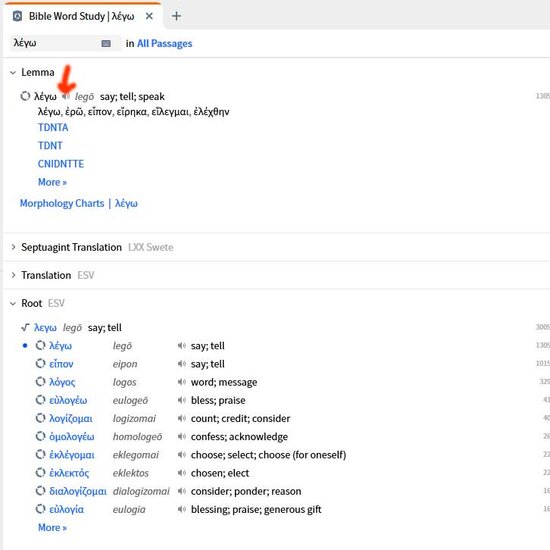Viewport: 550px width, 550px height.
Task: Close the Bible Word Study tab
Action: (149, 16)
